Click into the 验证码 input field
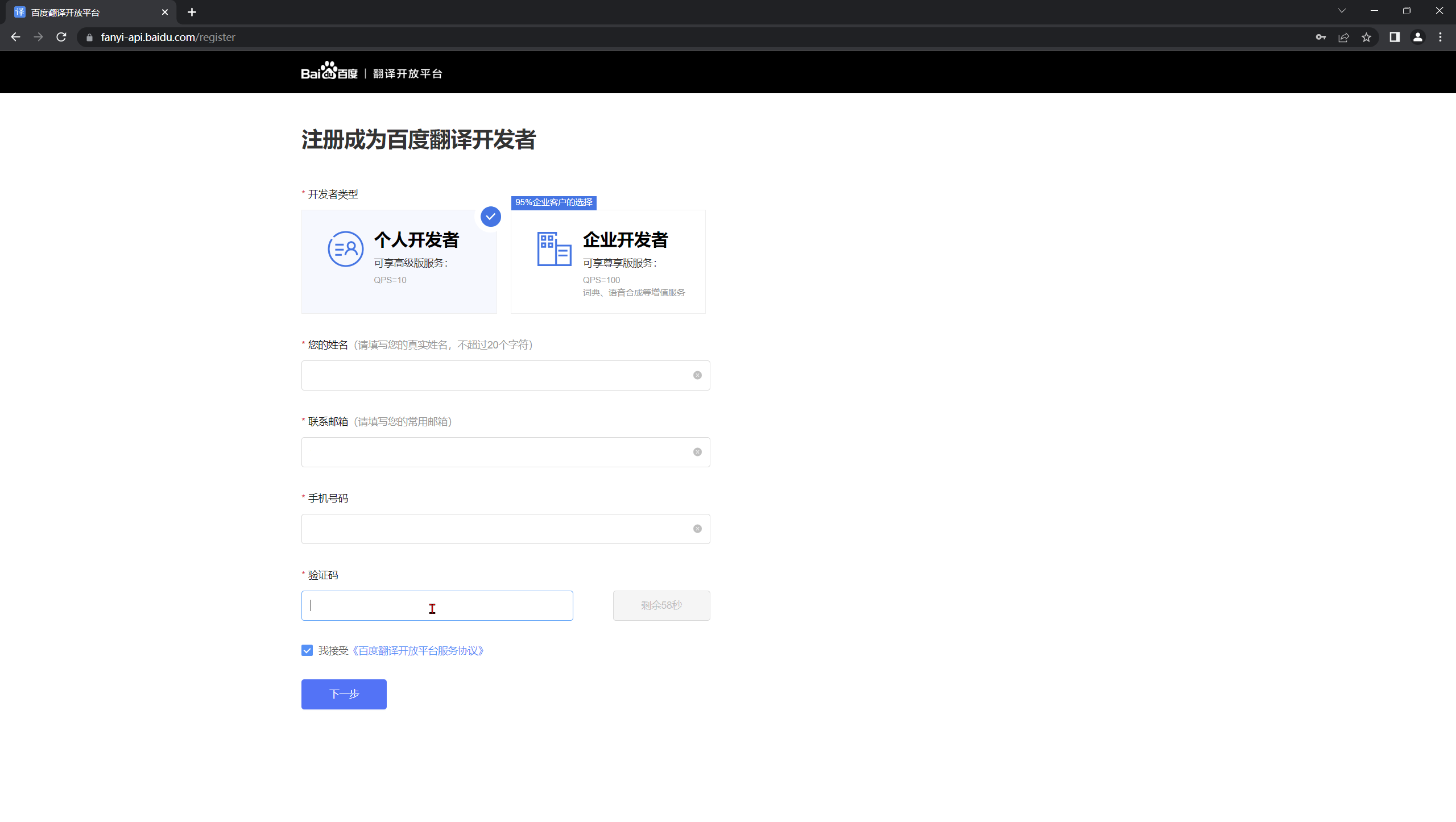 tap(437, 605)
